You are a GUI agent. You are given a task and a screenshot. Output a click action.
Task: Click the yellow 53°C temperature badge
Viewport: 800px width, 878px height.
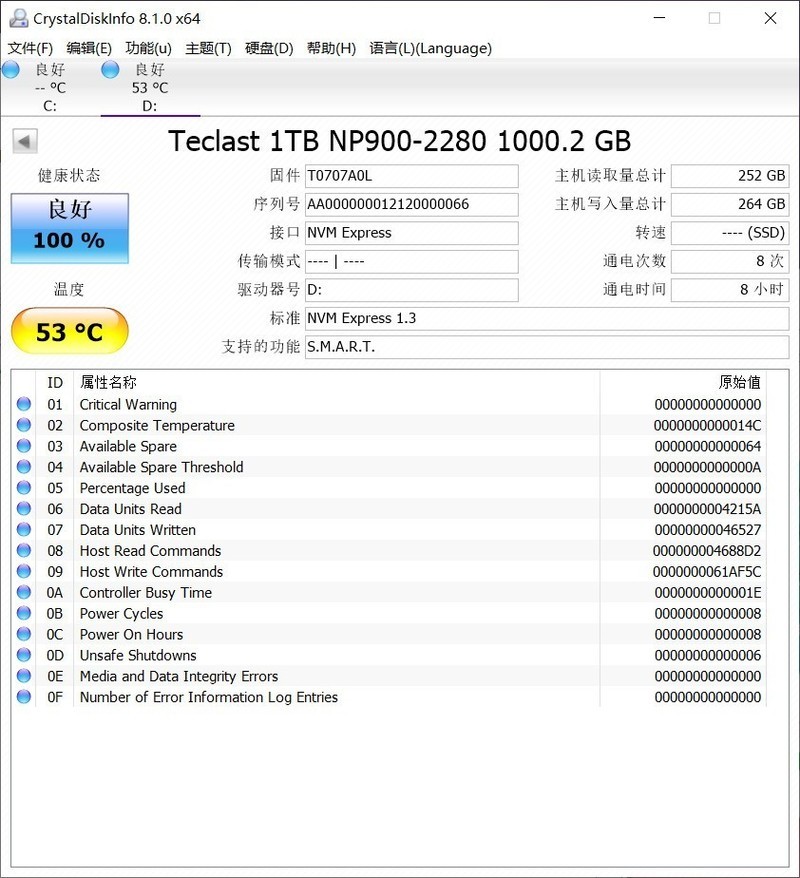[x=69, y=330]
